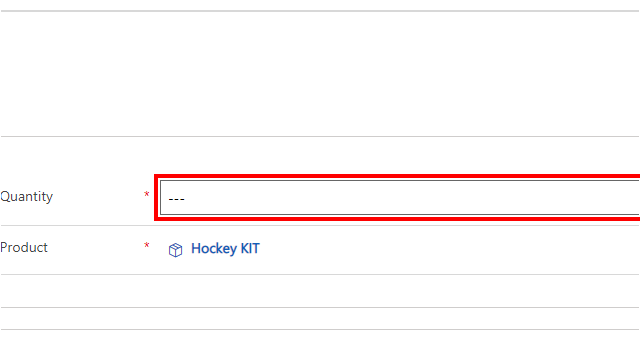Click the red highlight border around Quantity
Screen dimensions: 640x360
pos(397,177)
